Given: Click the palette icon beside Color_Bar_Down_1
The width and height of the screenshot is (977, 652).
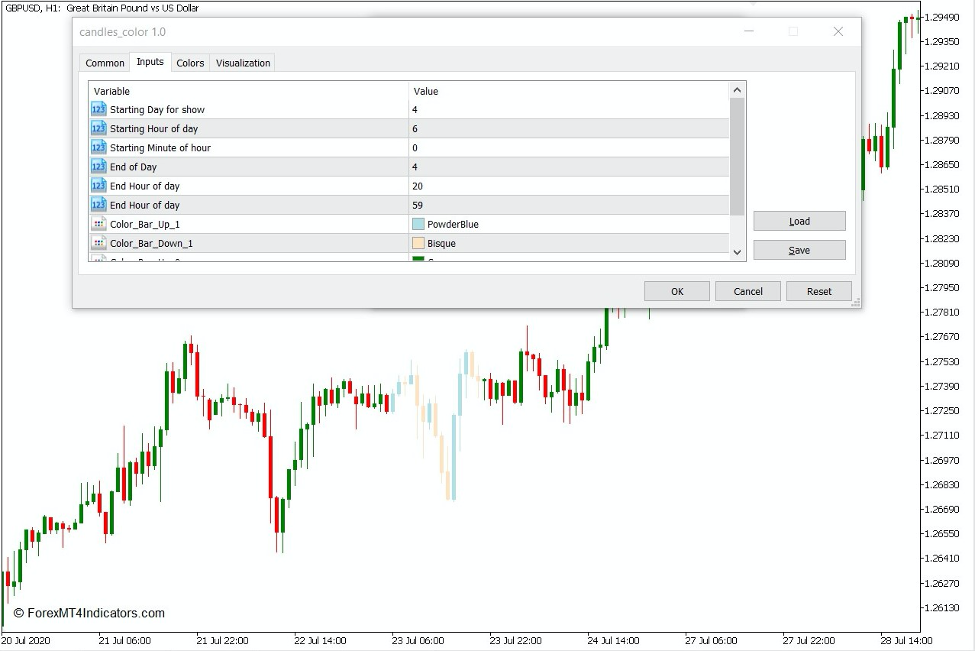Looking at the screenshot, I should [98, 242].
